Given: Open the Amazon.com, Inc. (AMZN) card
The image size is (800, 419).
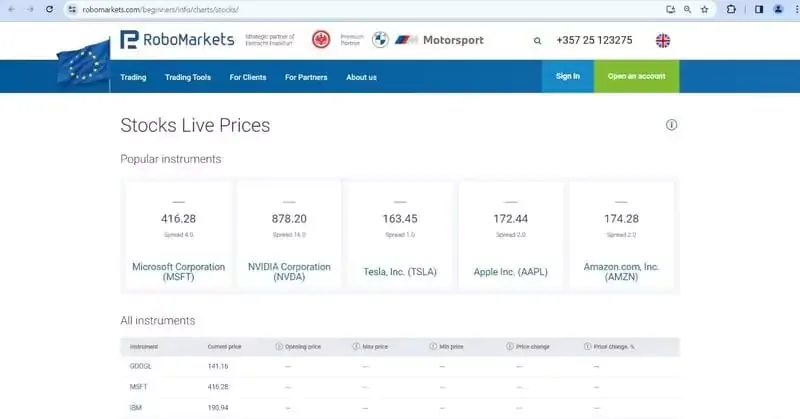Looking at the screenshot, I should click(x=621, y=235).
